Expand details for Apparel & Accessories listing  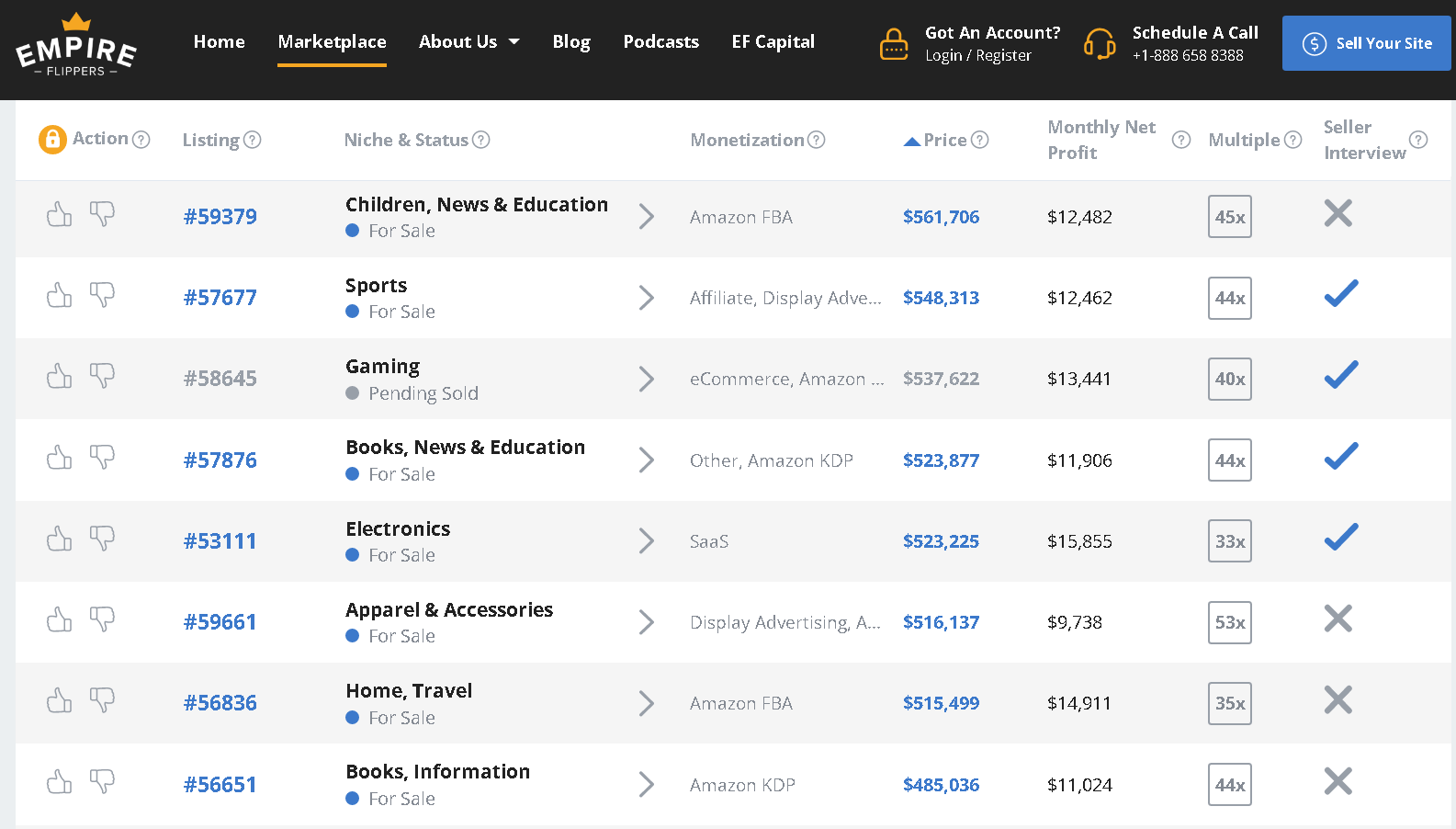tap(647, 622)
